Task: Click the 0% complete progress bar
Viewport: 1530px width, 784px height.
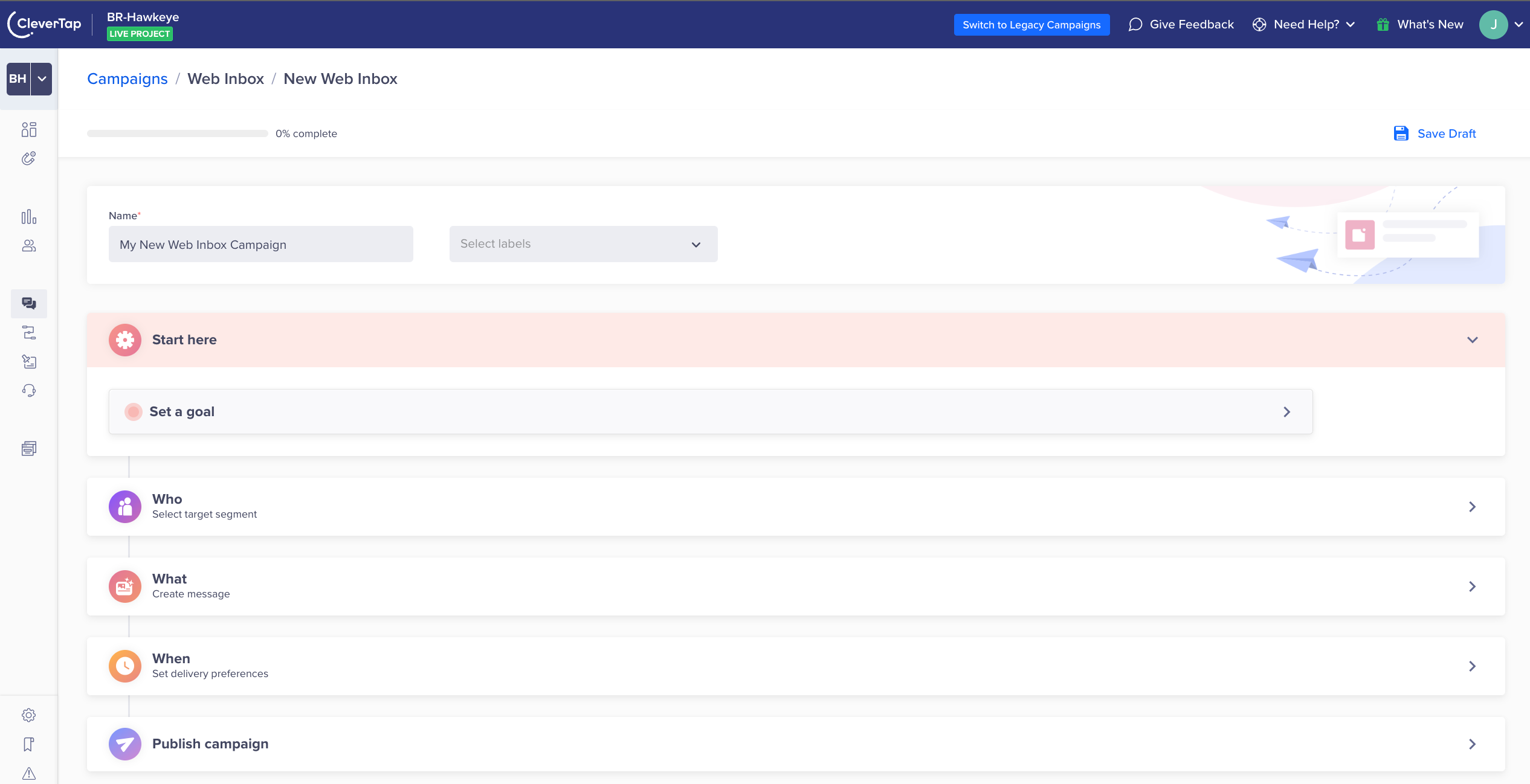Action: coord(177,133)
